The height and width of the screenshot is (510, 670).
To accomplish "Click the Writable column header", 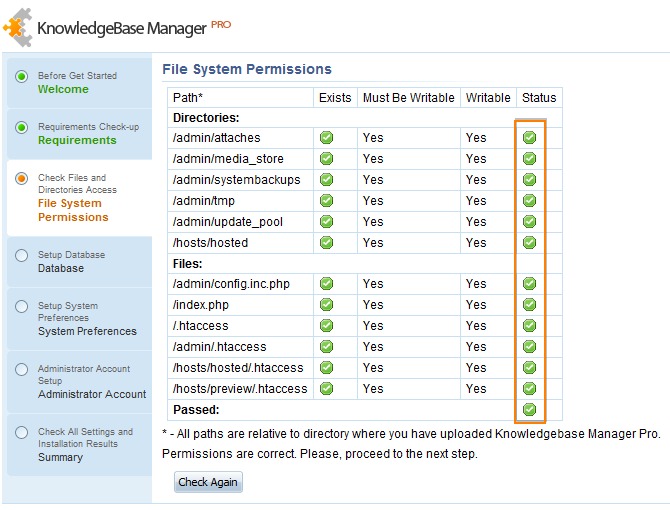I will point(488,98).
